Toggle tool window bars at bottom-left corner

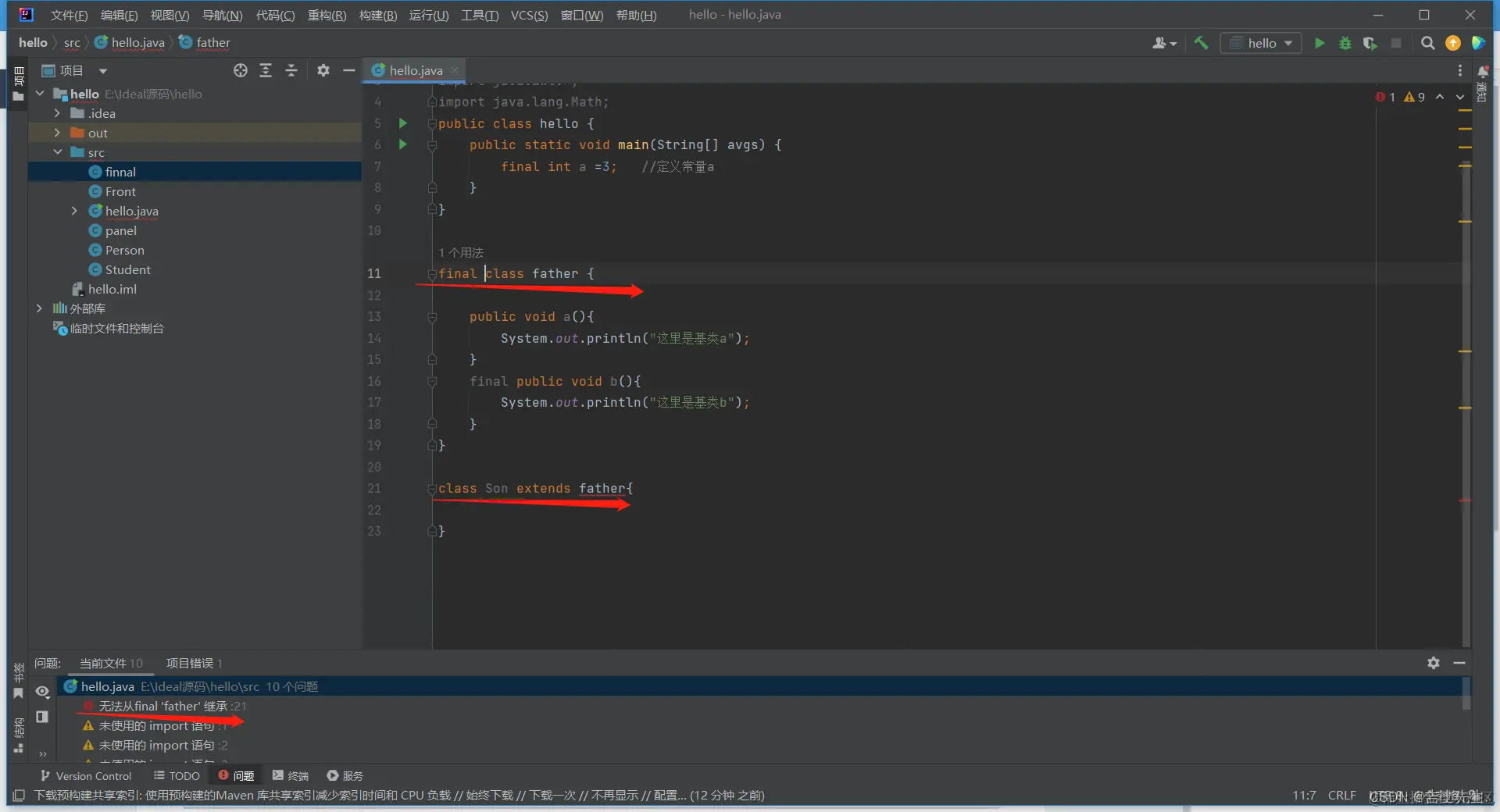(x=19, y=796)
